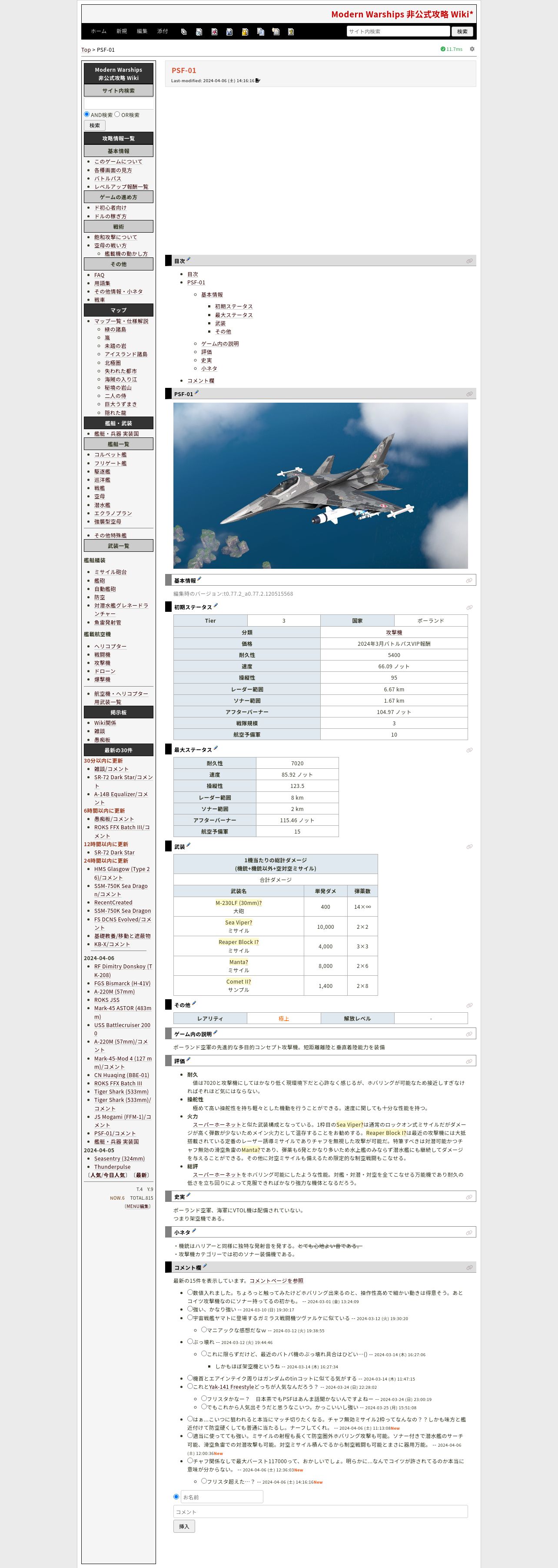Image resolution: width=558 pixels, height=1568 pixels.
Task: Edit the 目次 section via its pencil icon
Action: (188, 260)
